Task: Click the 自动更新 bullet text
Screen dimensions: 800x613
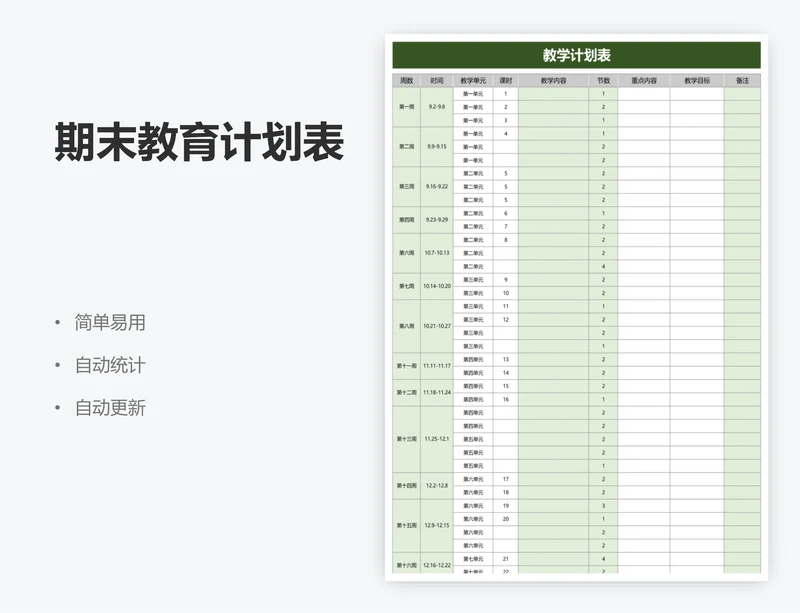Action: click(110, 408)
